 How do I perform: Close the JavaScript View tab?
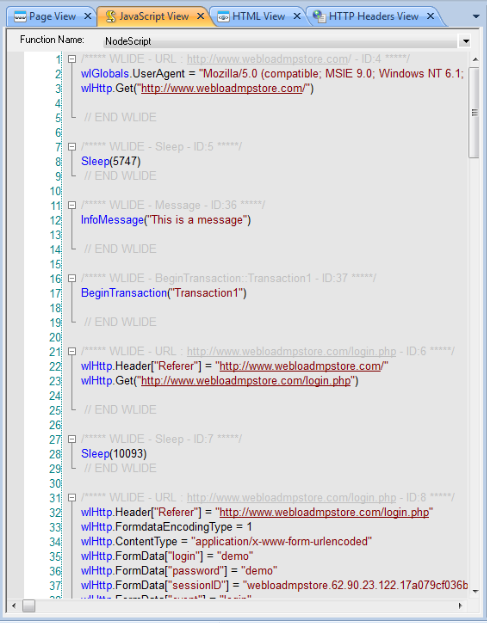[201, 16]
